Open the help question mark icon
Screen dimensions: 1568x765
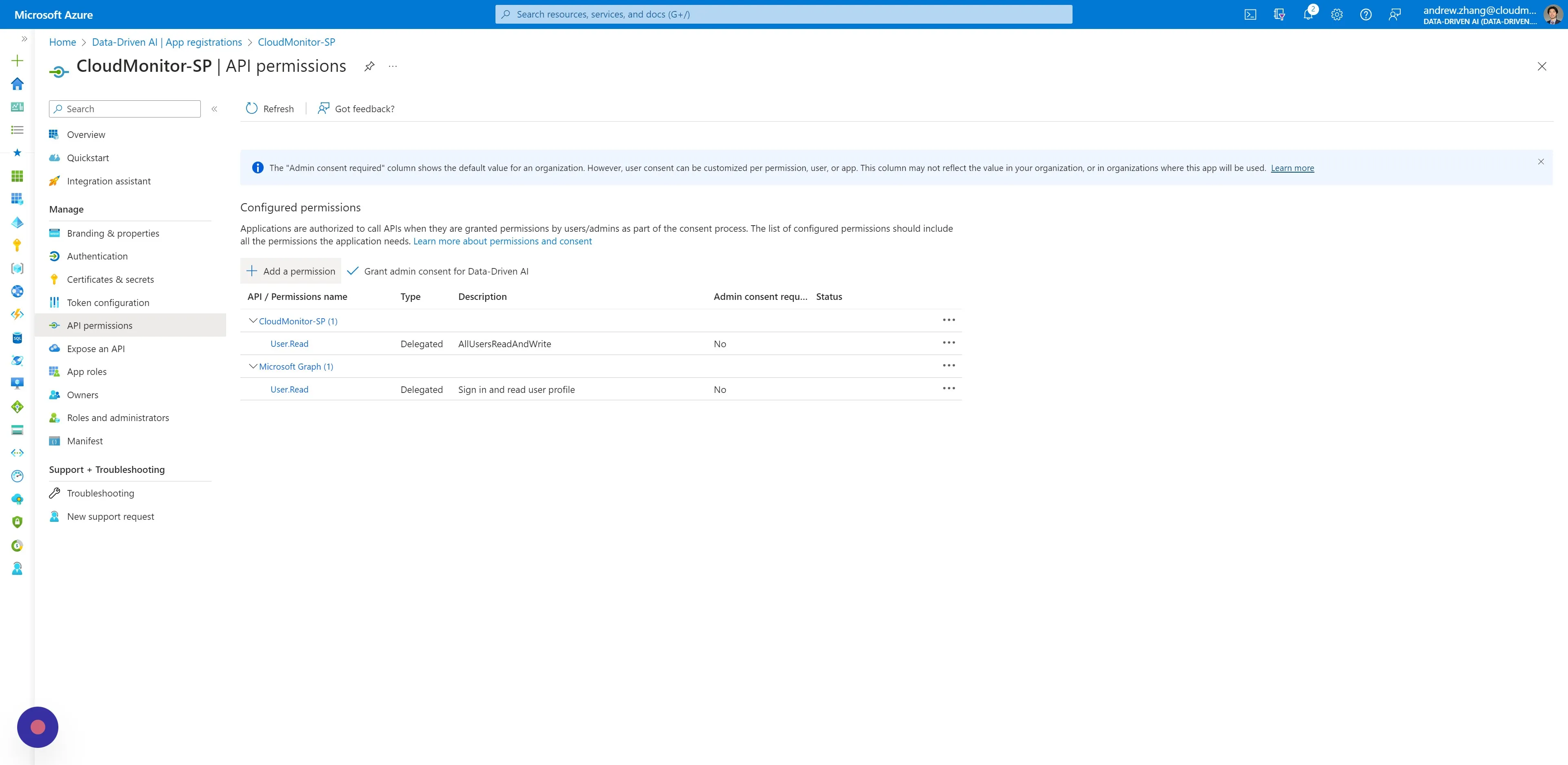[1366, 15]
